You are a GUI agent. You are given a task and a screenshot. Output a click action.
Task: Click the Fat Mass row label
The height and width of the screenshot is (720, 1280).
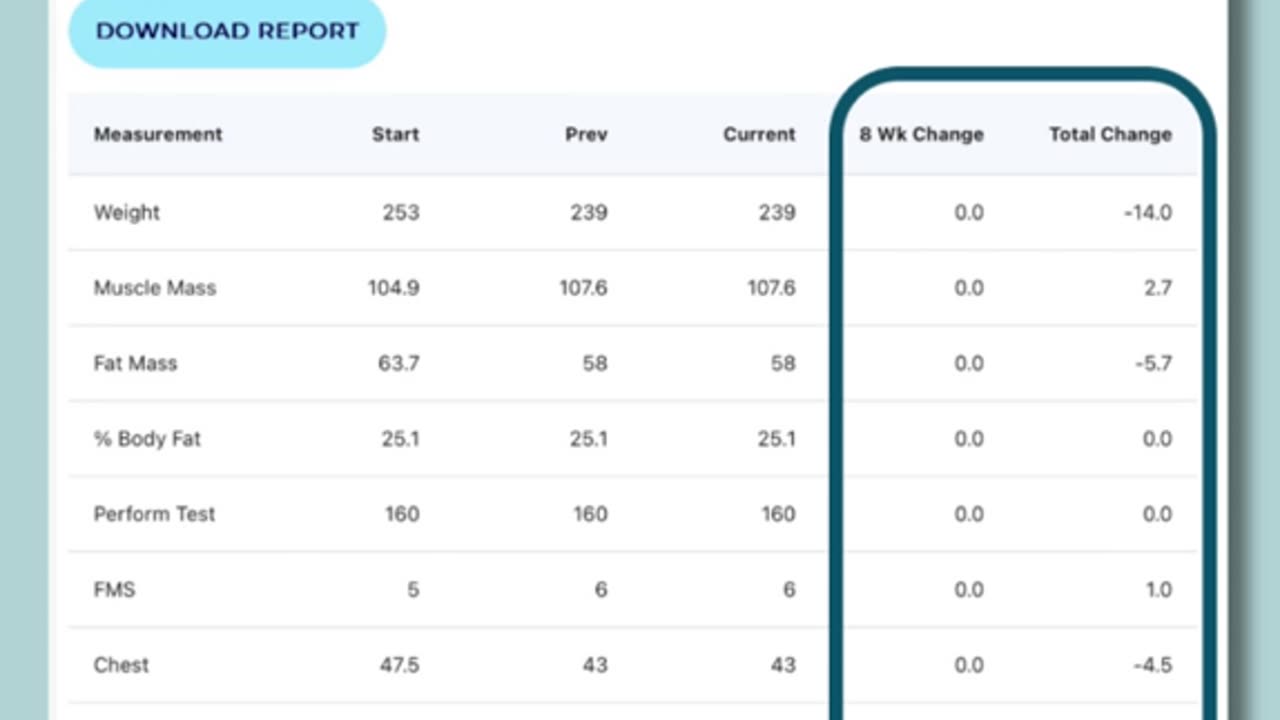point(135,363)
